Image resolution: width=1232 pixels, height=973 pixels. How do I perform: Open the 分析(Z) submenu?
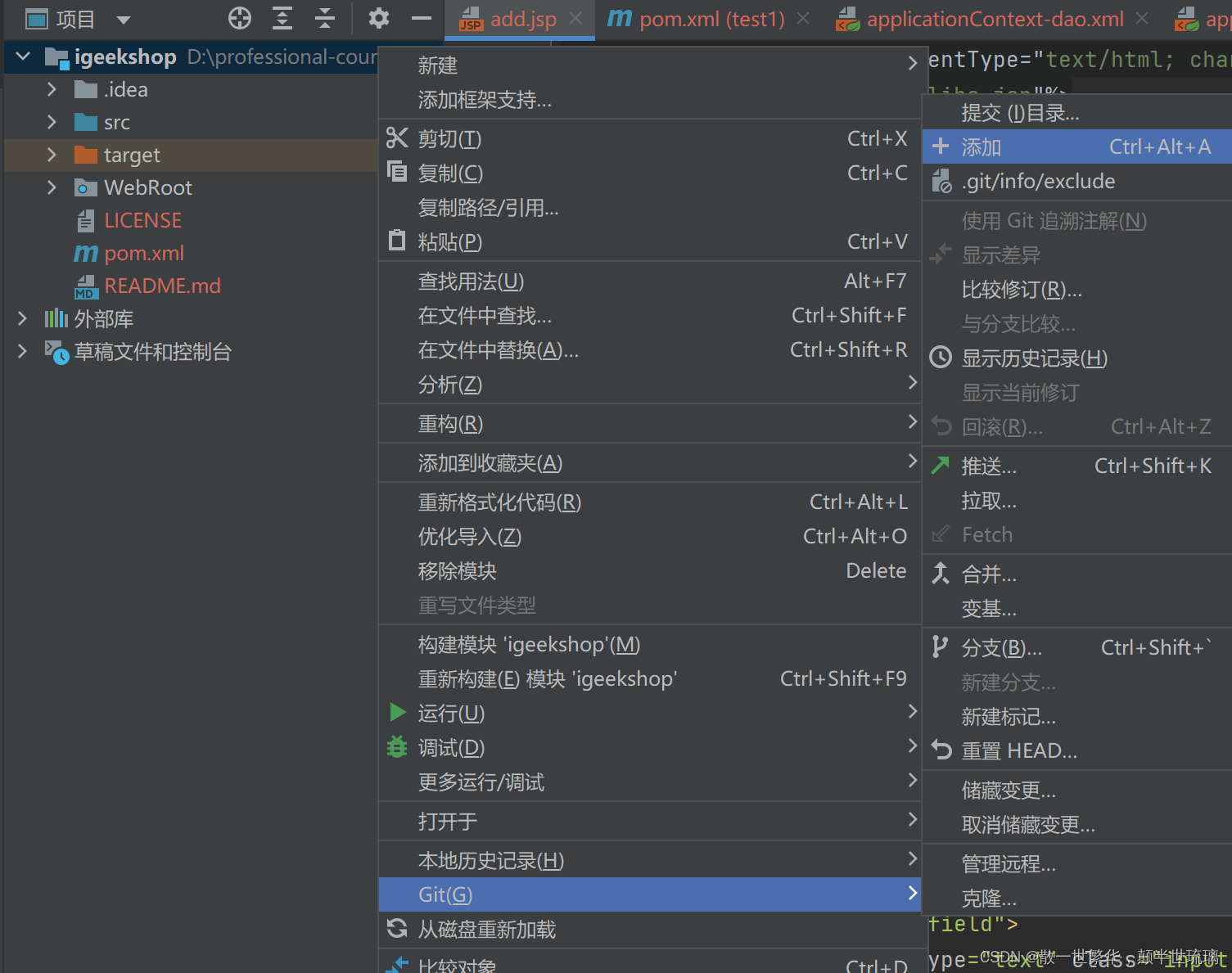click(x=650, y=384)
